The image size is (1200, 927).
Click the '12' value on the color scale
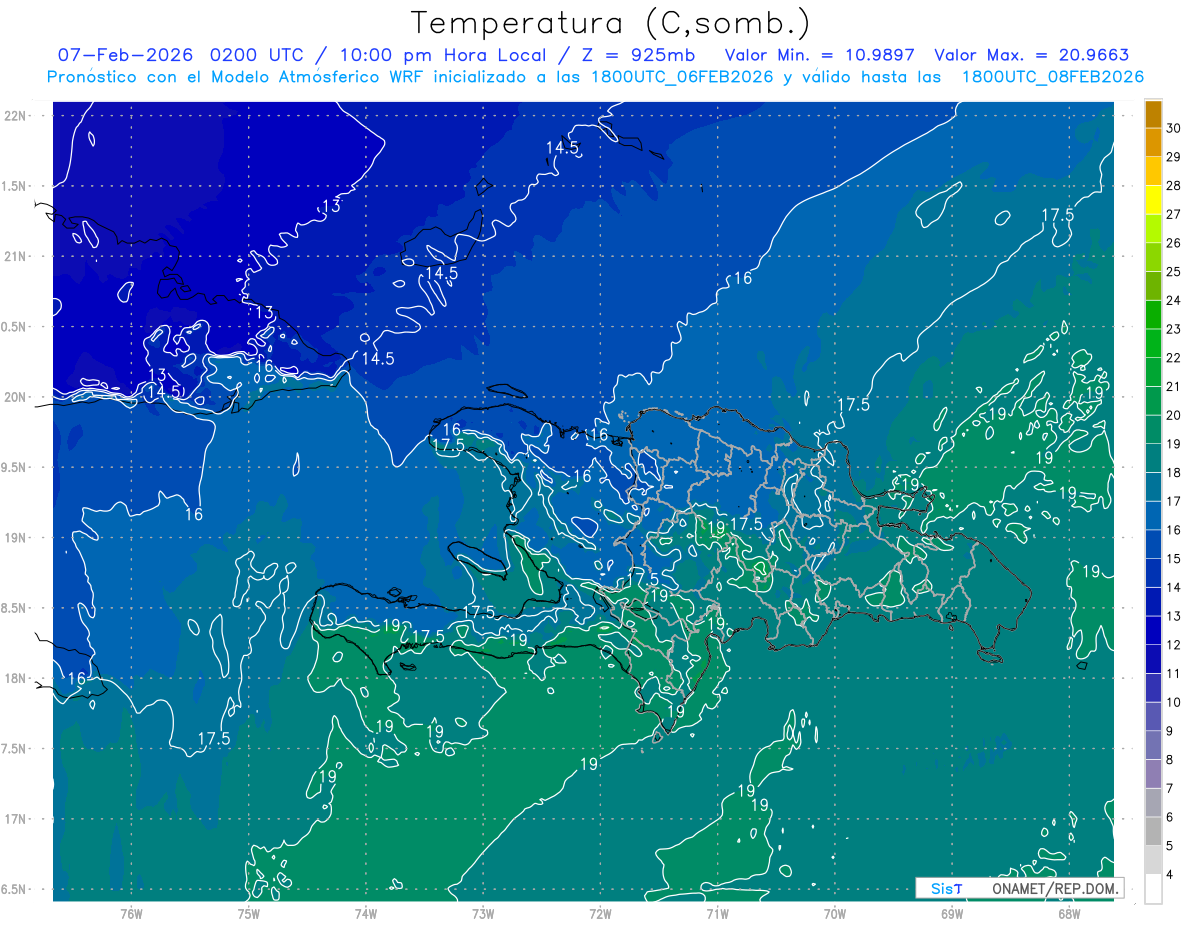pos(1173,645)
